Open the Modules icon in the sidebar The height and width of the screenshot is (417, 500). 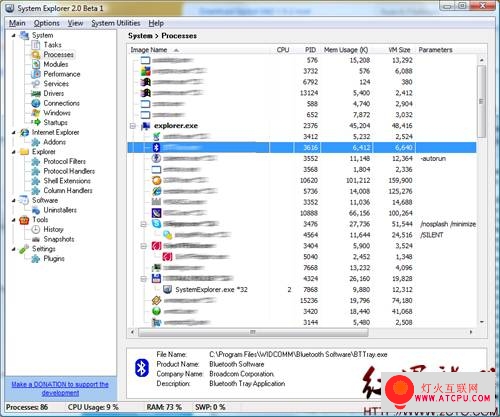click(x=36, y=64)
